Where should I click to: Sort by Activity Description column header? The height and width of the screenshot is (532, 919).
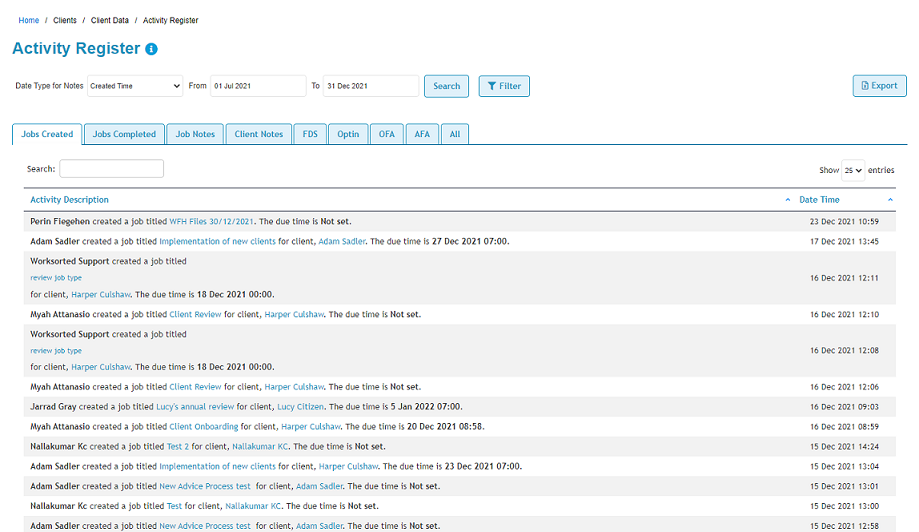69,200
